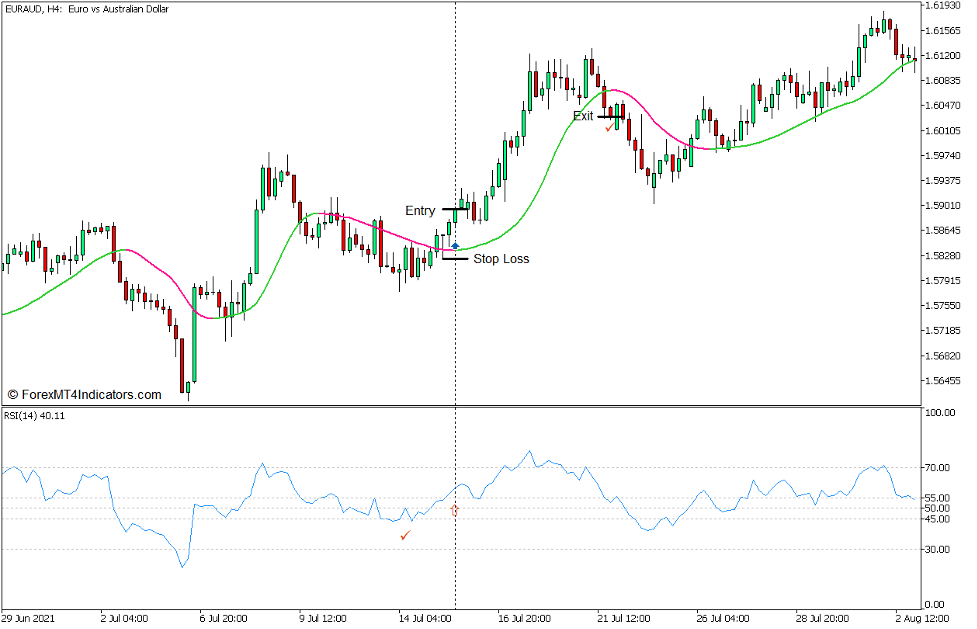Screen dimensions: 977x629
Task: Click the 1.61930 price on the axis
Action: pyautogui.click(x=944, y=6)
